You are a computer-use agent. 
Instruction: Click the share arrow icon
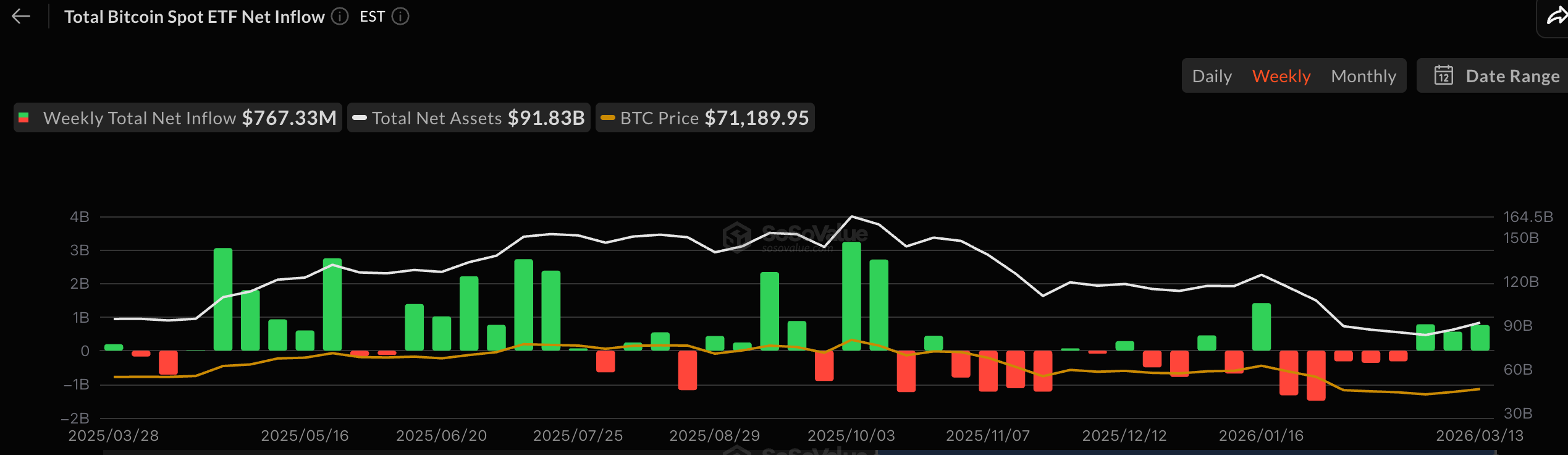coord(1556,17)
